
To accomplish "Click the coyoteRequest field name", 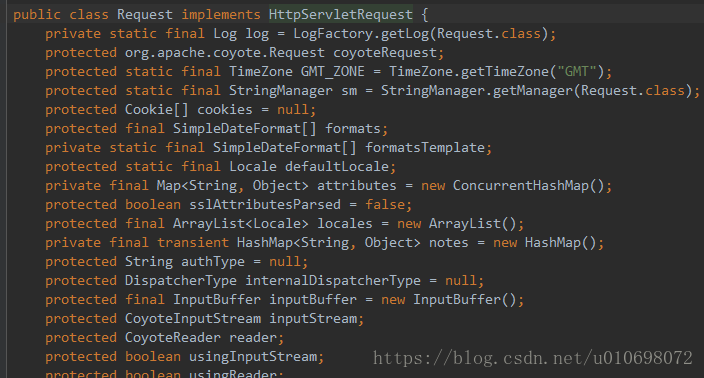I will [x=385, y=53].
